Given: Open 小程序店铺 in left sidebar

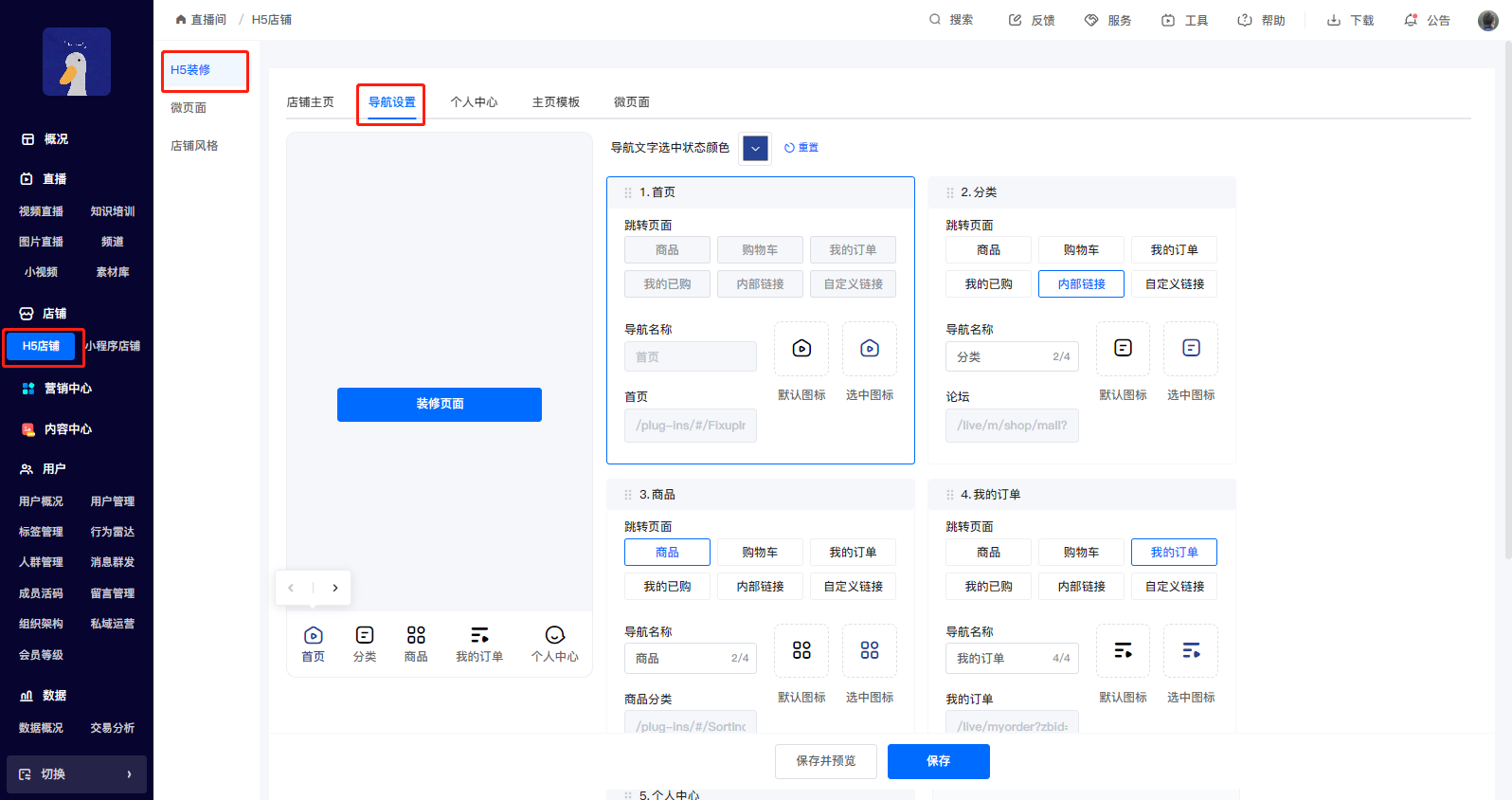Looking at the screenshot, I should pyautogui.click(x=113, y=347).
